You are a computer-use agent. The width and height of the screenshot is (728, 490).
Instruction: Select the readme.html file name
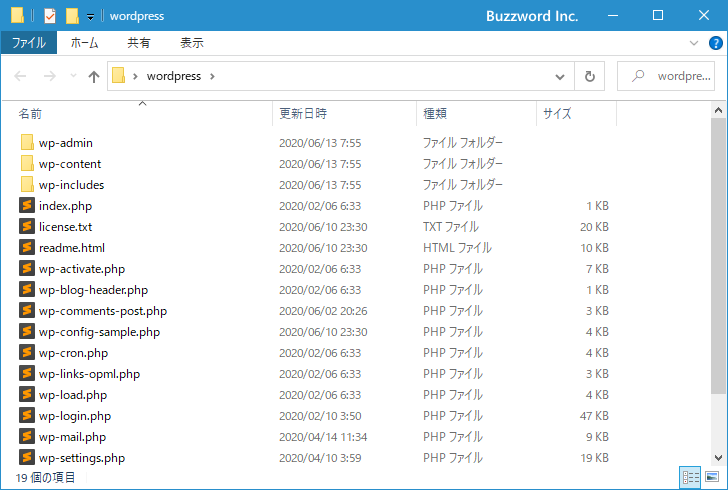[x=72, y=248]
